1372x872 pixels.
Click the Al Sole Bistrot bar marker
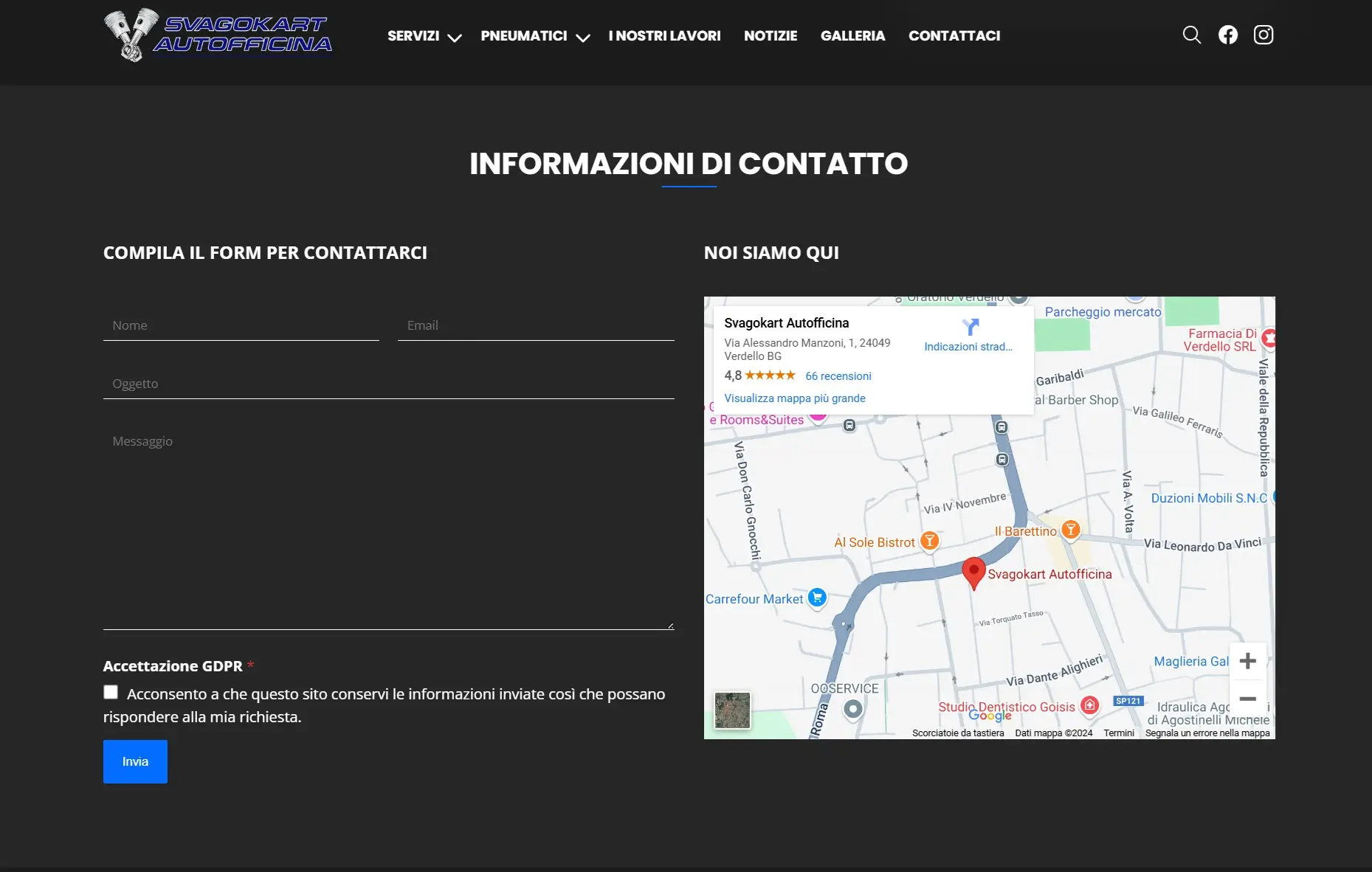[x=930, y=541]
